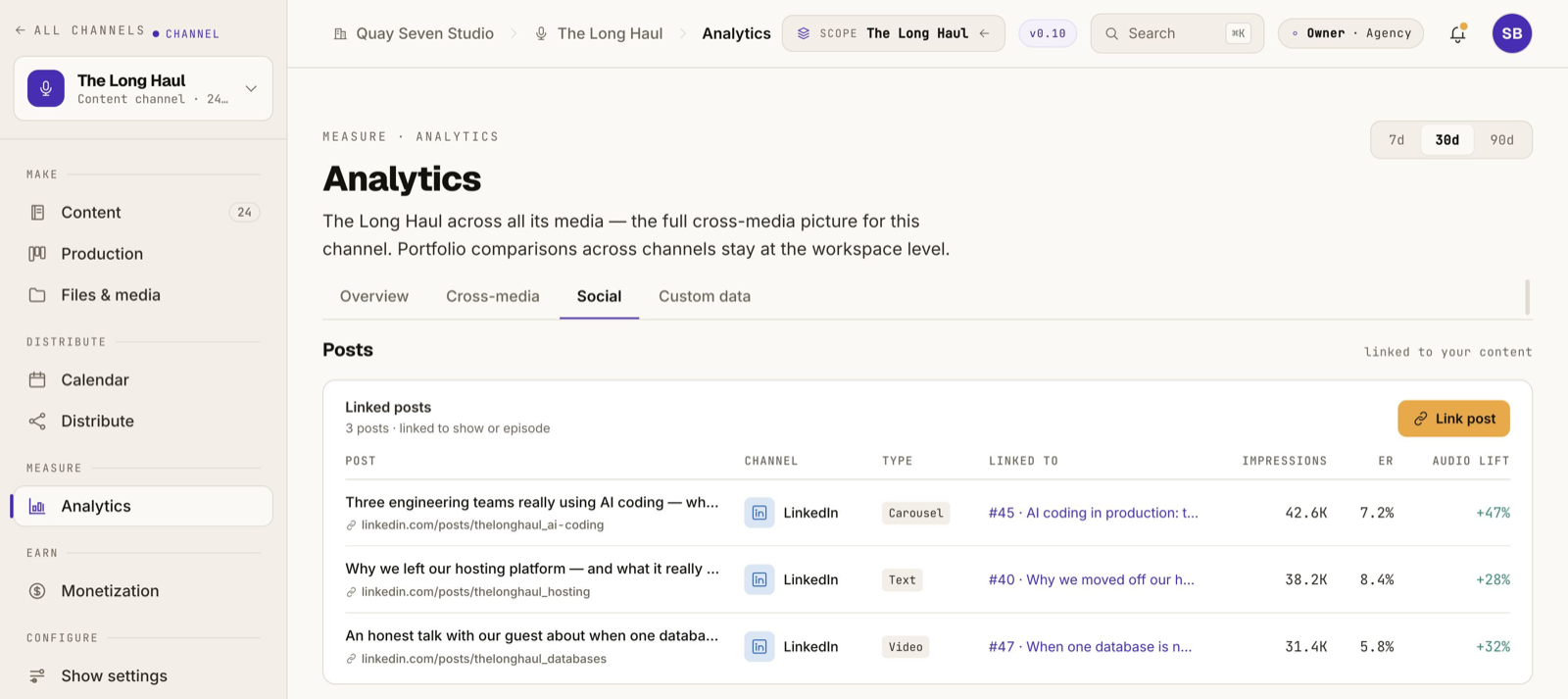
Task: Click the Carousel type tag
Action: 915,513
